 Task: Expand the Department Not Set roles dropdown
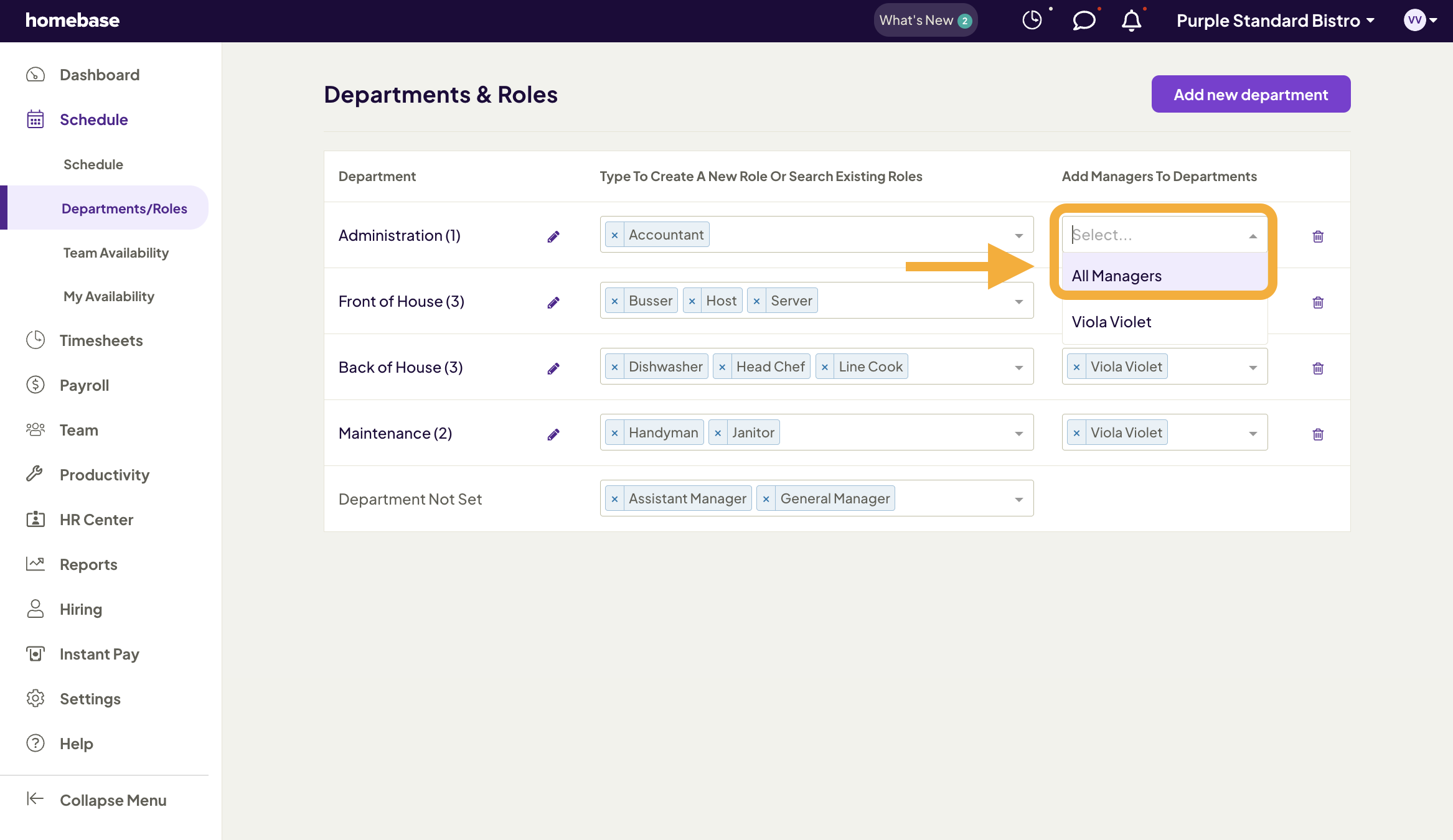(1018, 500)
